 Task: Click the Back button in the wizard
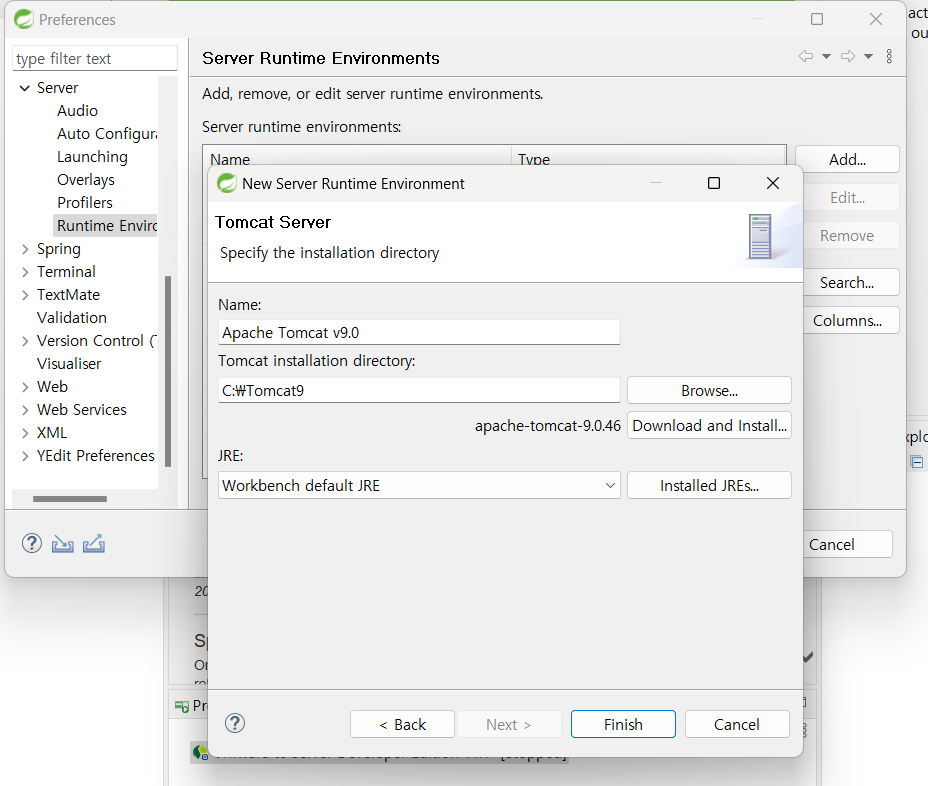point(402,724)
